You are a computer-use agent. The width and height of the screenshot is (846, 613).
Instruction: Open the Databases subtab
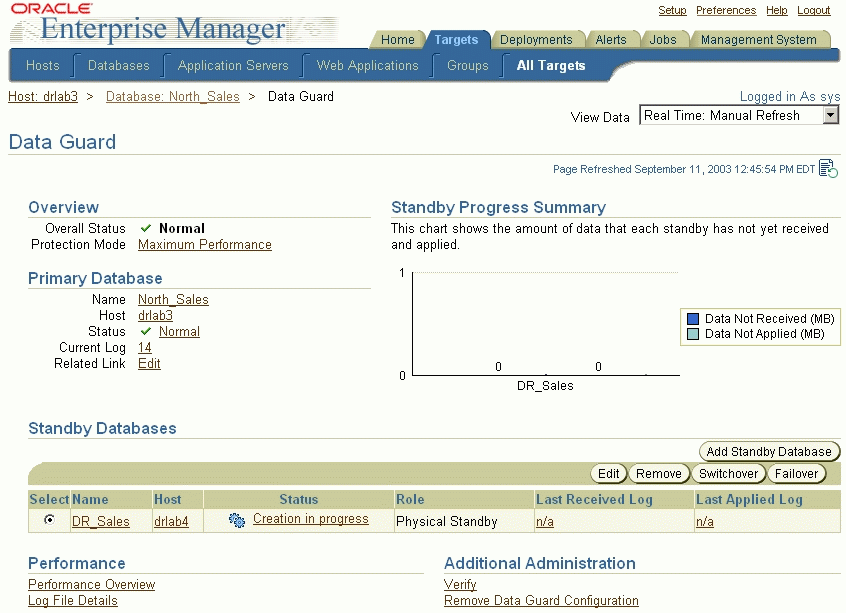click(118, 65)
